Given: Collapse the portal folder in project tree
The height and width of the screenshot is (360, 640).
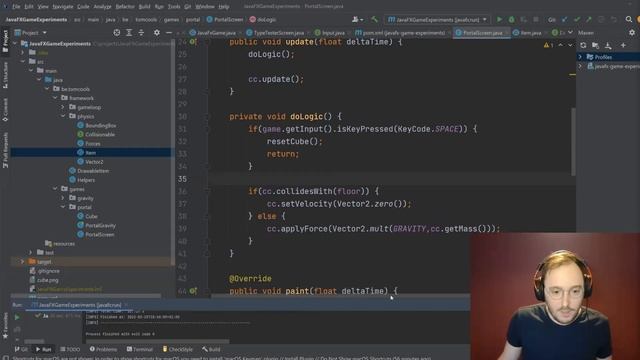Looking at the screenshot, I should point(63,207).
